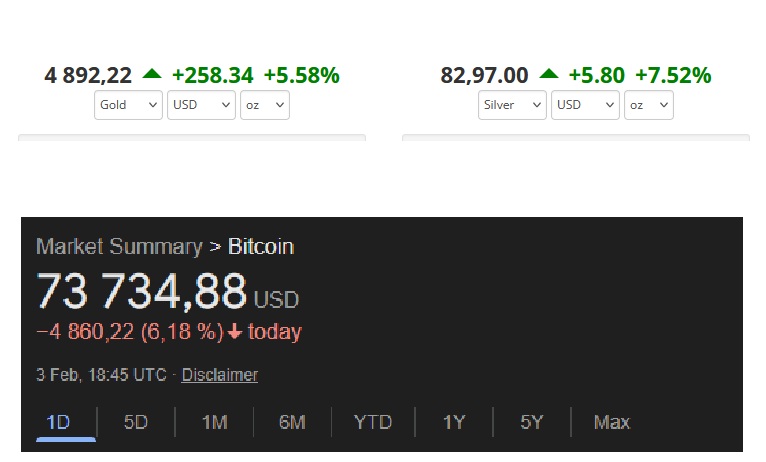Select the 1D chart range tab

tap(58, 422)
